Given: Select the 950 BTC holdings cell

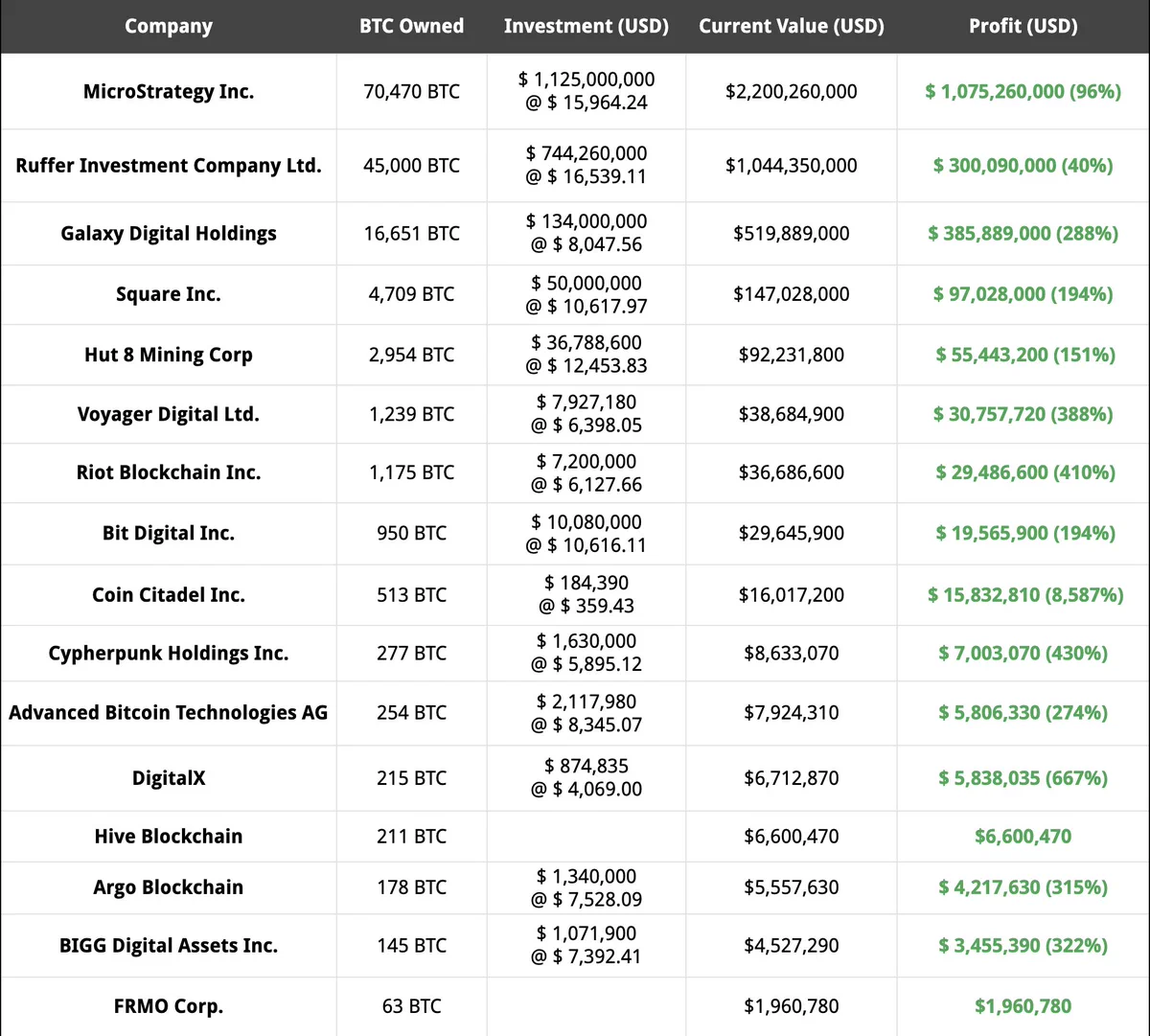Looking at the screenshot, I should [x=412, y=534].
